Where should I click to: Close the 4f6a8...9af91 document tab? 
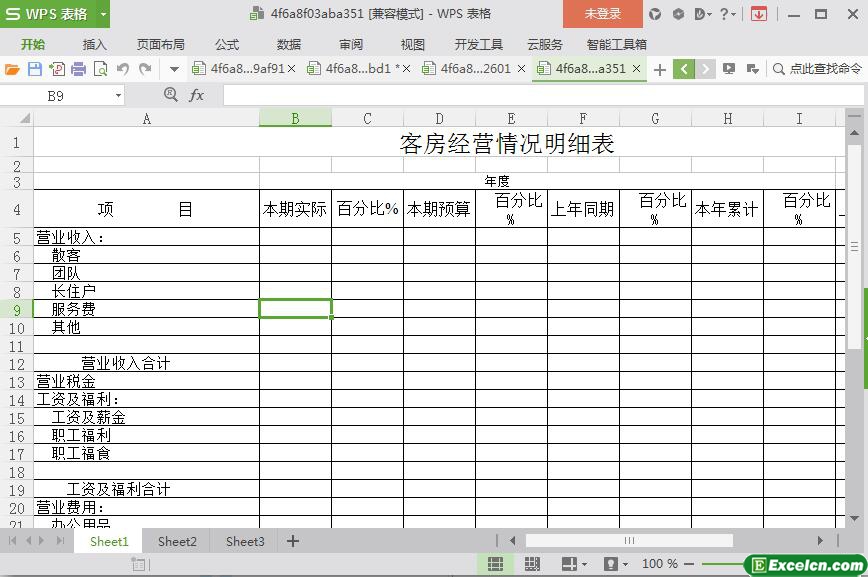click(292, 69)
